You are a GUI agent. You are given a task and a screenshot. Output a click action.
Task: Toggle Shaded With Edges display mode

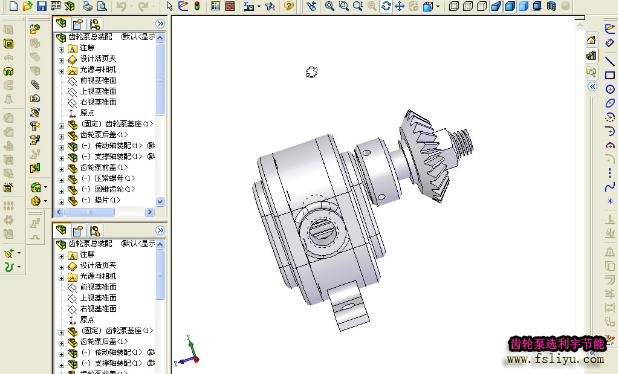(x=510, y=6)
